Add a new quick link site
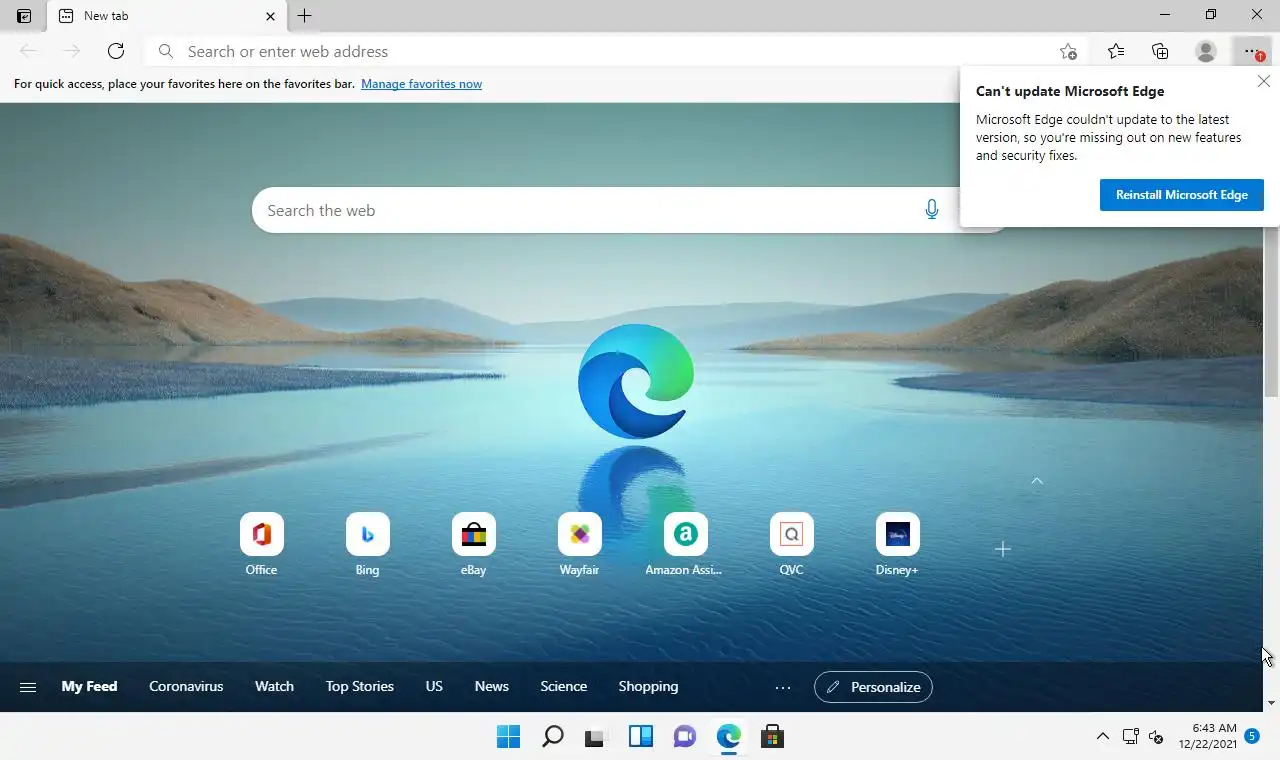Screen dimensions: 1280x760 [x=1003, y=549]
